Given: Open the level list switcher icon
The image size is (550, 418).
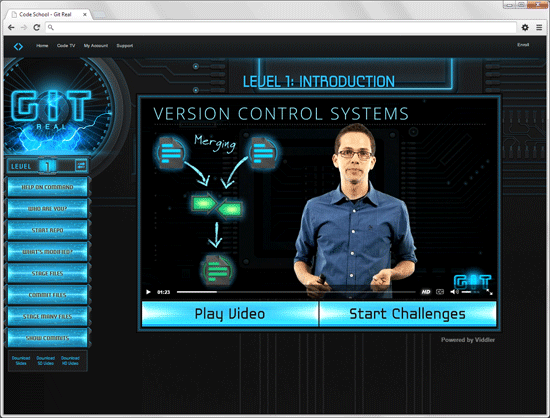Looking at the screenshot, I should click(81, 165).
